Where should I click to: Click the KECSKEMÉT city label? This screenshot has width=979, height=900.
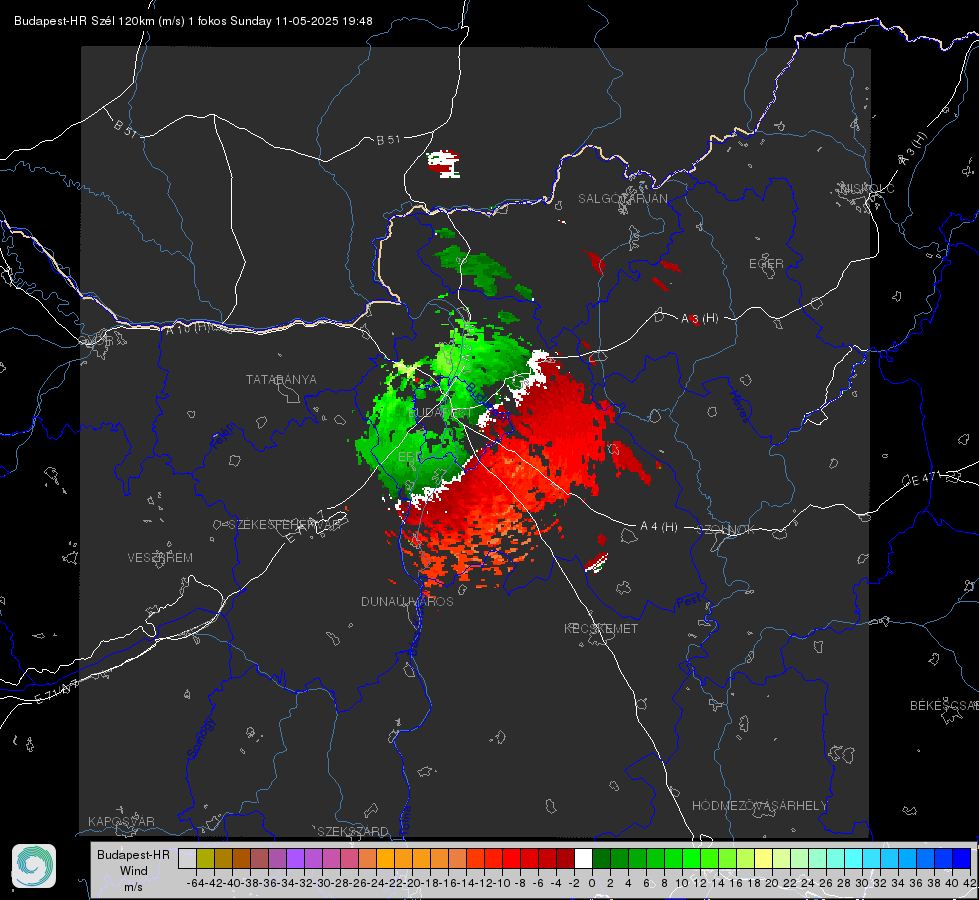coord(601,628)
